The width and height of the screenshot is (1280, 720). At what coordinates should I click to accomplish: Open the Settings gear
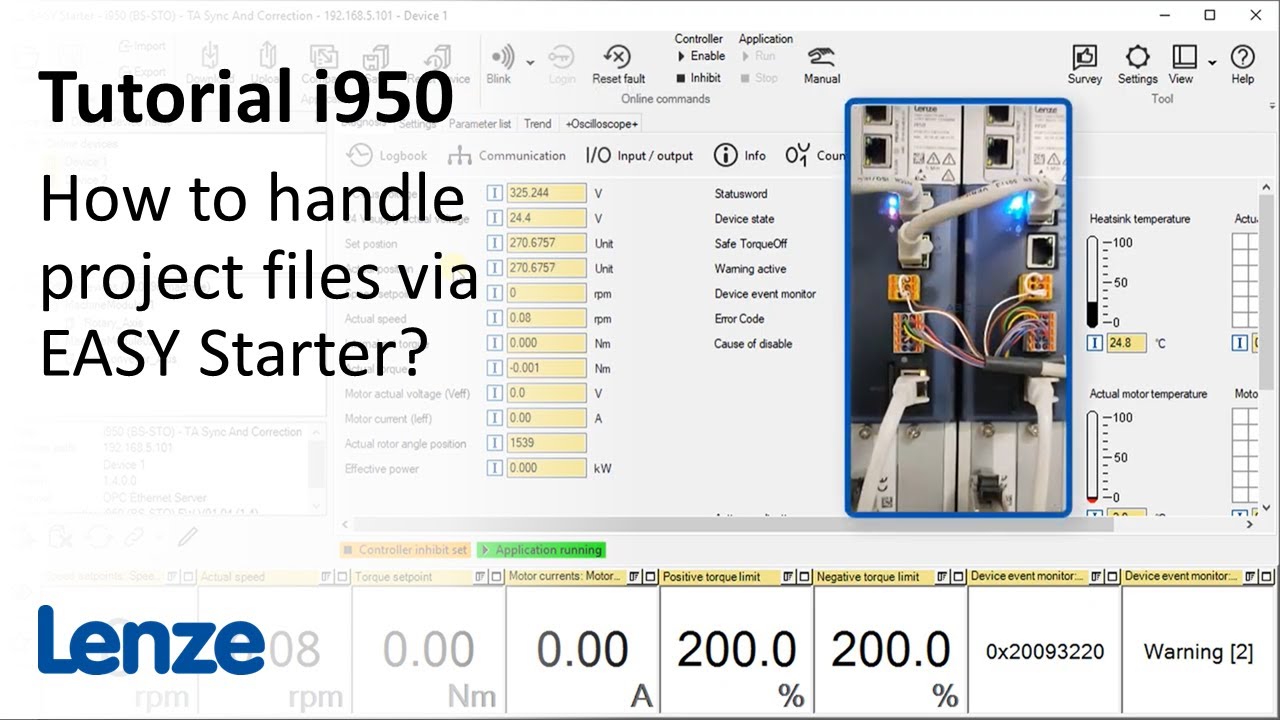(x=1137, y=57)
